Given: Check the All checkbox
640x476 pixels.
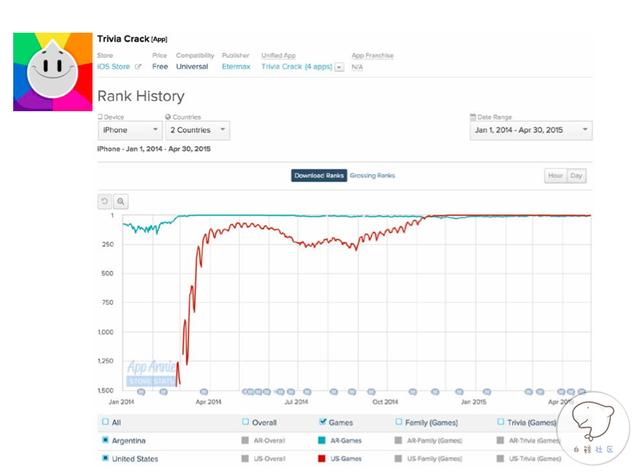Looking at the screenshot, I should (105, 422).
